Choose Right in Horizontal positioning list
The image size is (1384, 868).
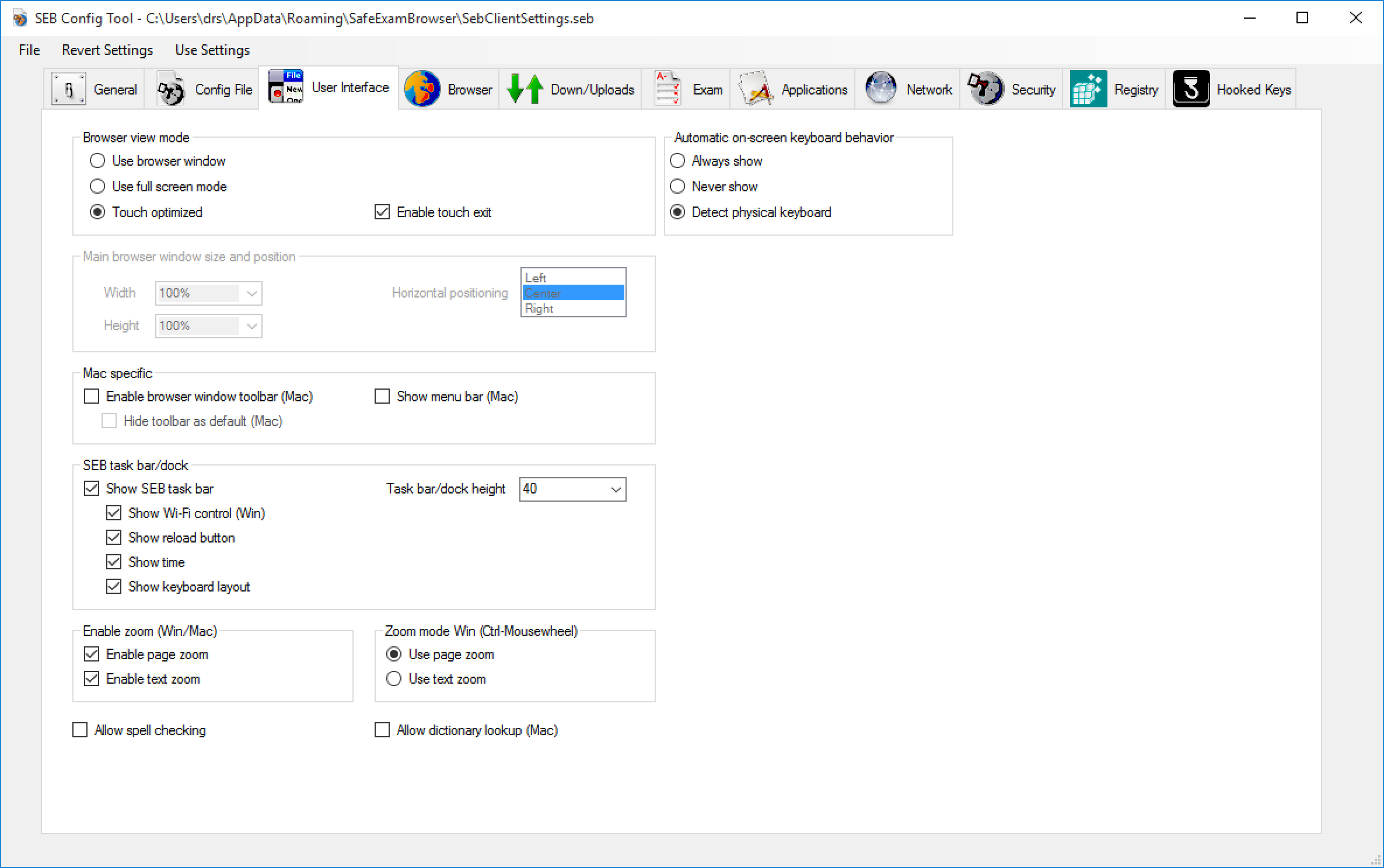(x=540, y=309)
